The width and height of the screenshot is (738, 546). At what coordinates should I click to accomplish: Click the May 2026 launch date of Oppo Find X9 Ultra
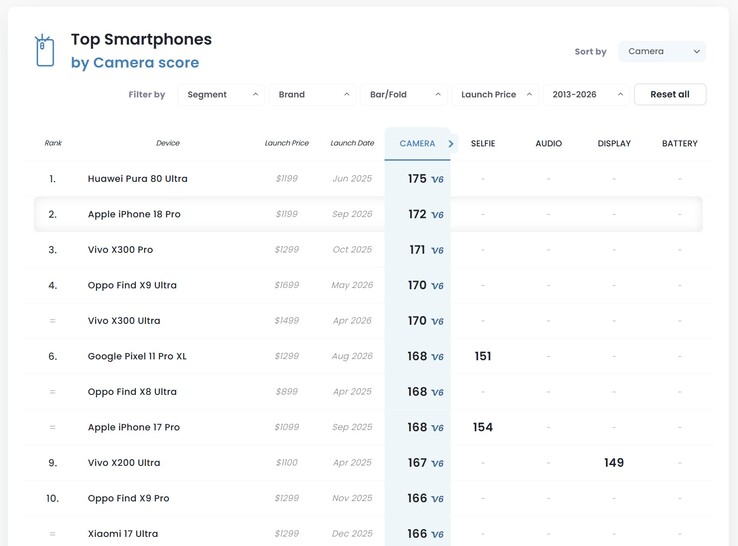[x=352, y=285]
